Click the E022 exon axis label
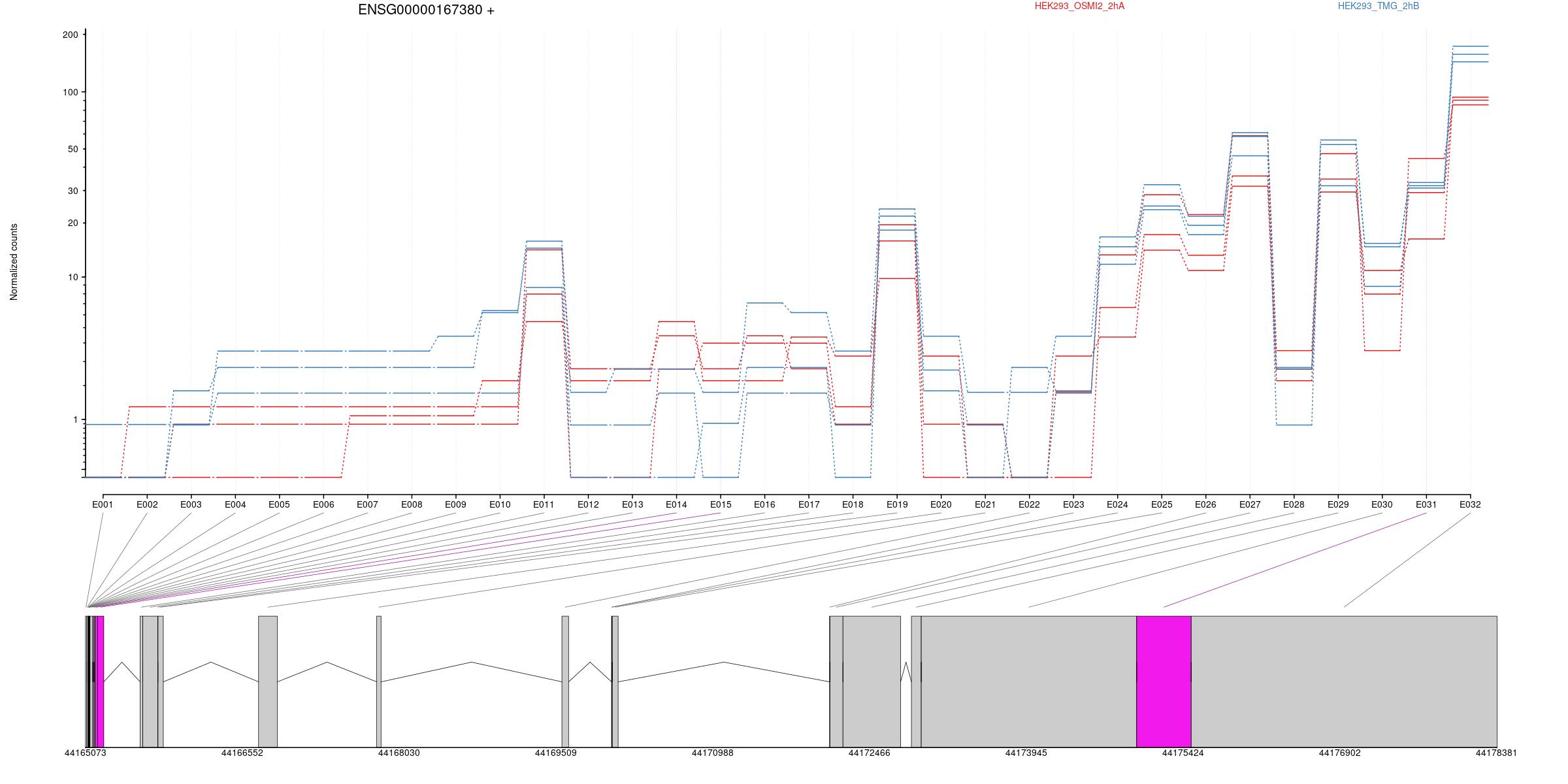The image size is (1568, 784). (x=1029, y=504)
